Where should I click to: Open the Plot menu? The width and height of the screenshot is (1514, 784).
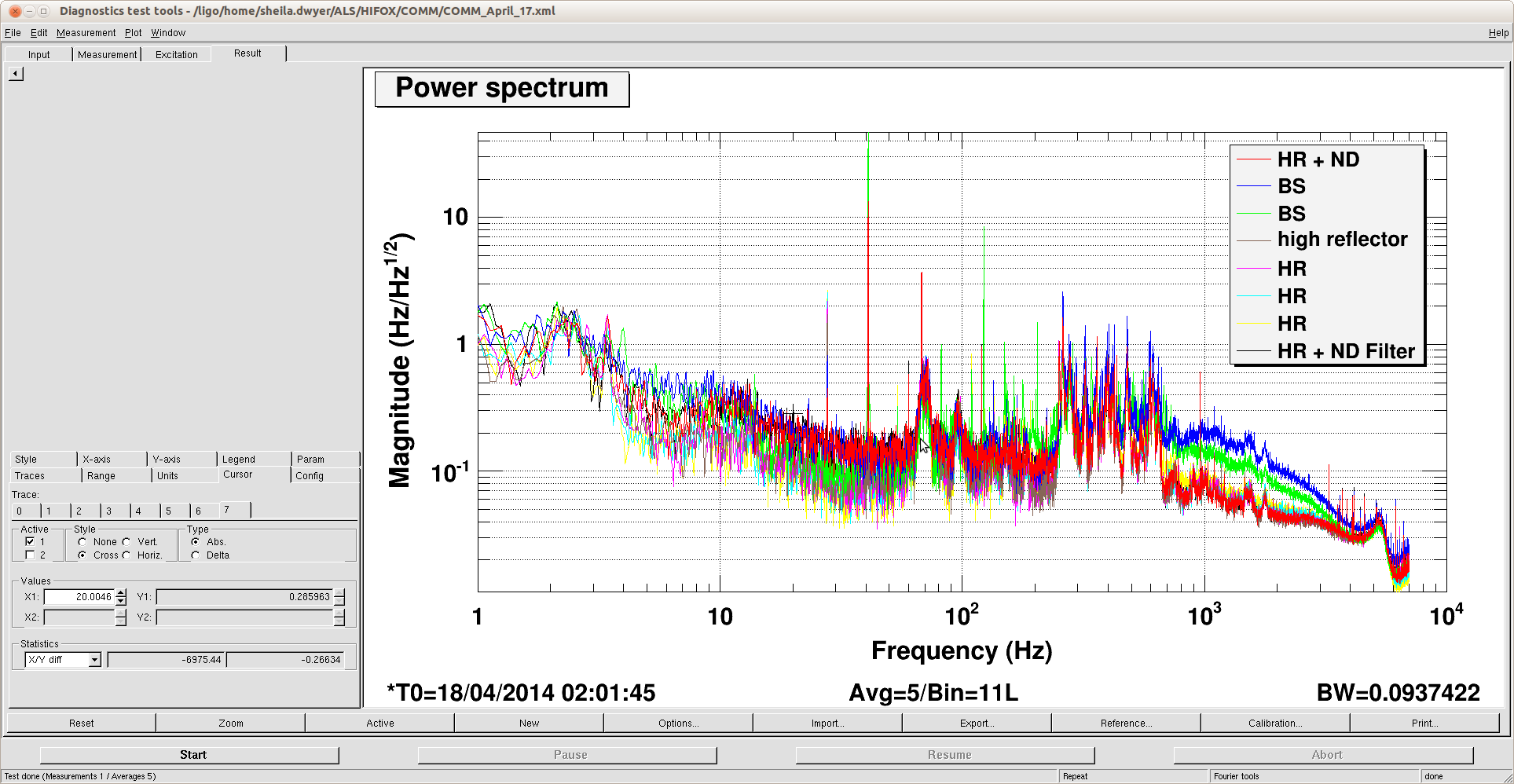[x=133, y=33]
